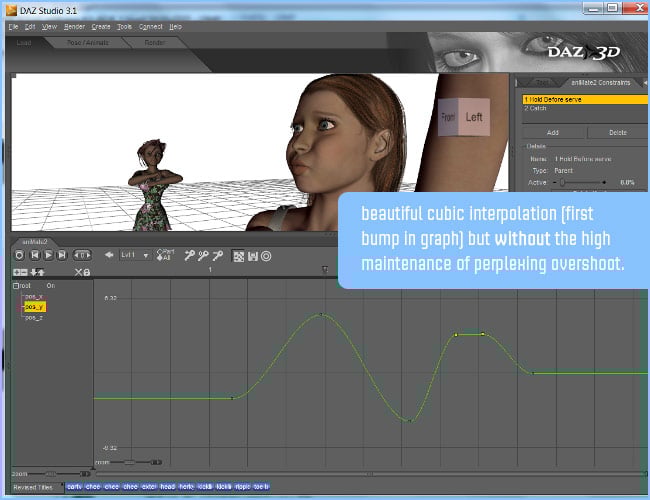Click the save floppy disk icon
This screenshot has width=650, height=500.
[x=252, y=256]
